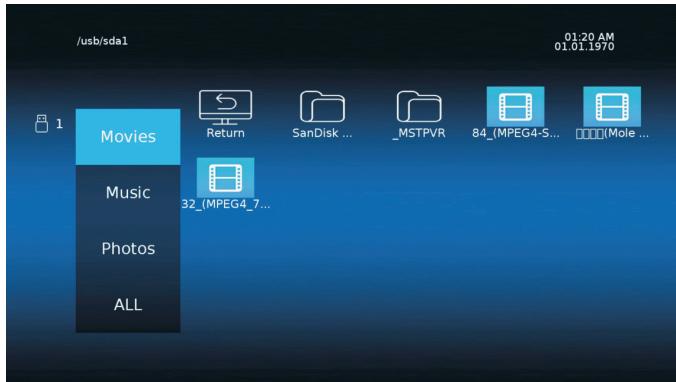The width and height of the screenshot is (676, 382).
Task: Play the 32_(MPEG4_7... video file icon
Action: point(225,178)
